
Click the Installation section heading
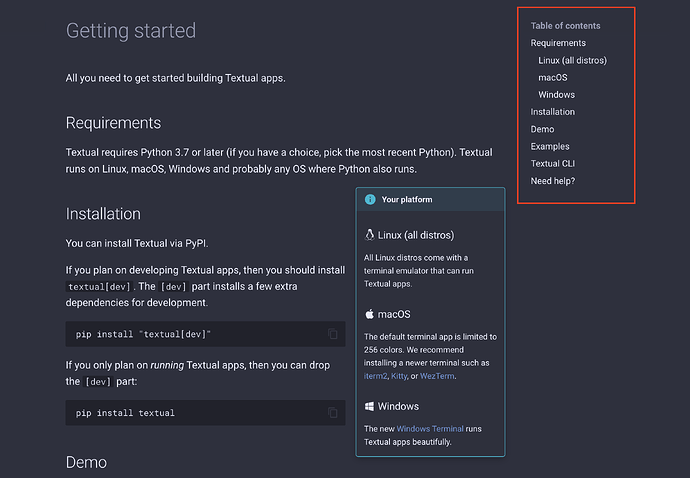tap(103, 214)
